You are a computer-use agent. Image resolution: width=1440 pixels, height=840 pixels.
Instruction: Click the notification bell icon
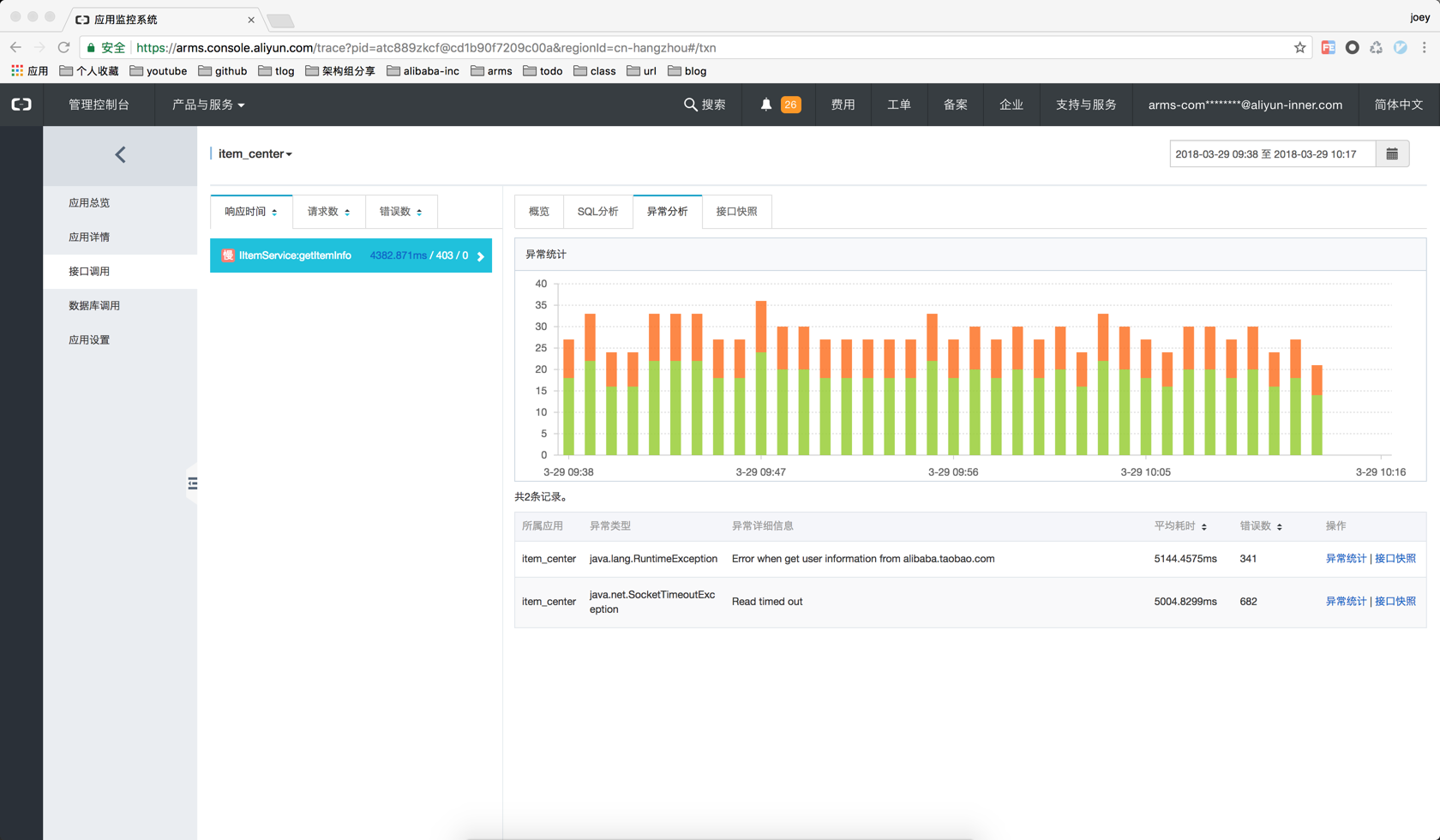[766, 105]
